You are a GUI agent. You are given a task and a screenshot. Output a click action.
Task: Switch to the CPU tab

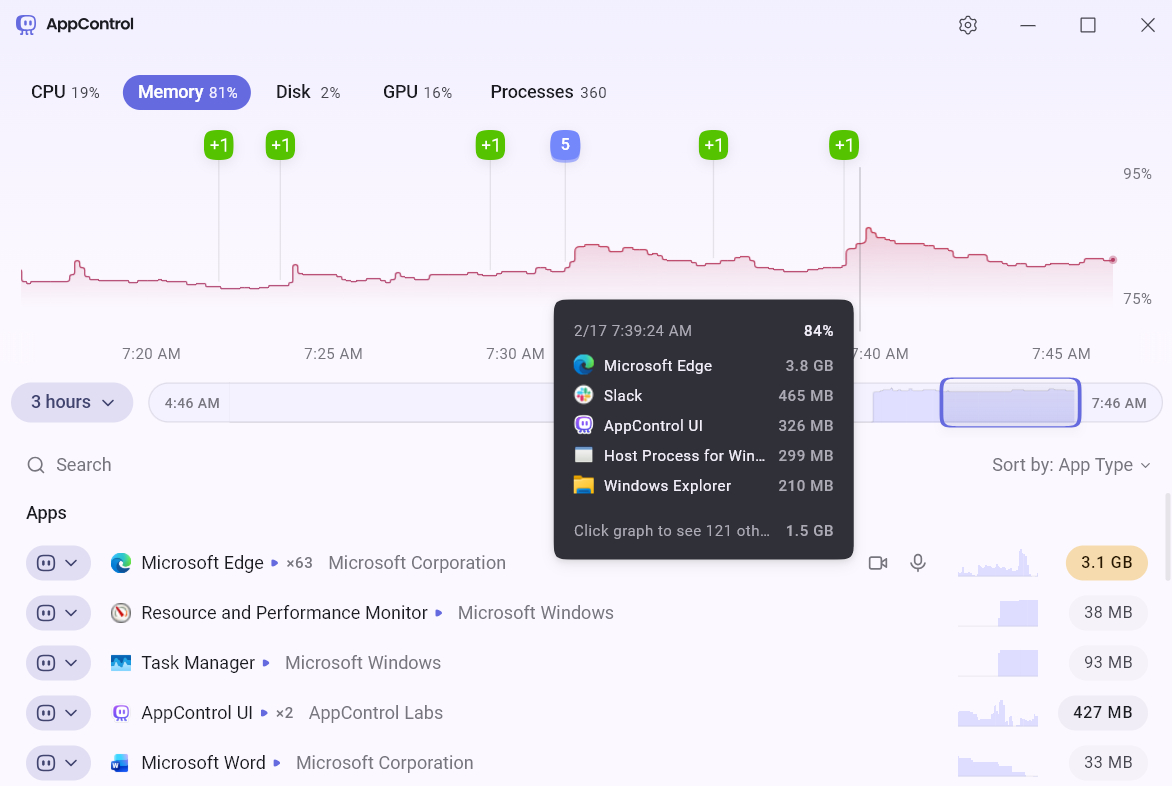64,91
